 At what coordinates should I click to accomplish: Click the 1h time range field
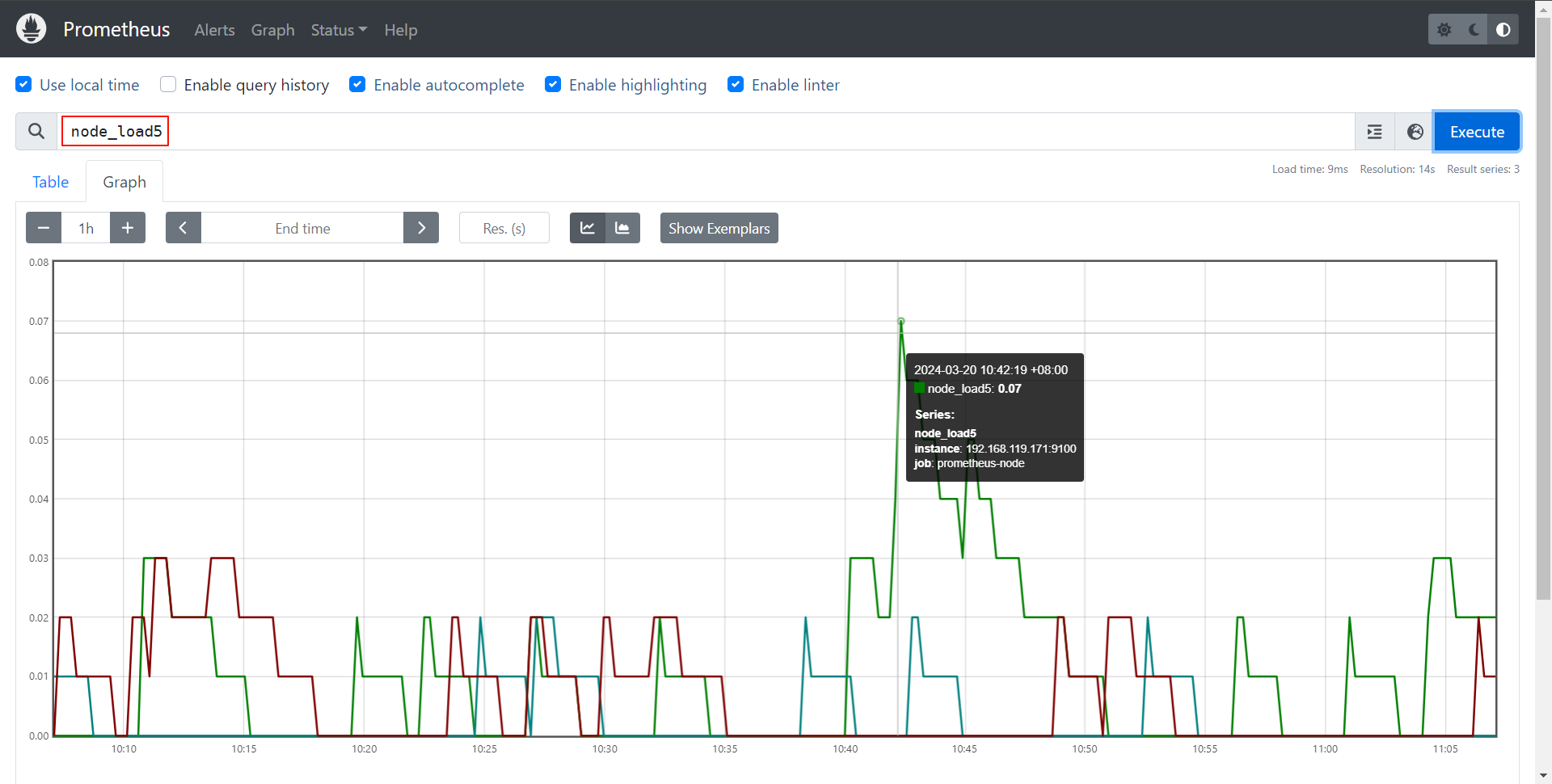86,228
